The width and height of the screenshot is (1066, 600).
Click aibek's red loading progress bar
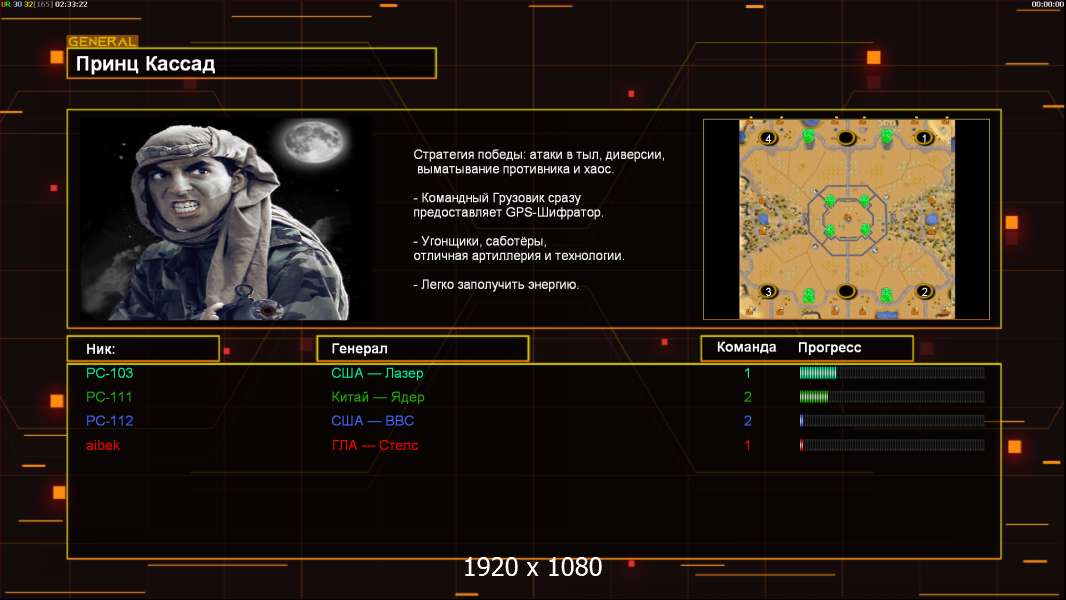pos(892,445)
